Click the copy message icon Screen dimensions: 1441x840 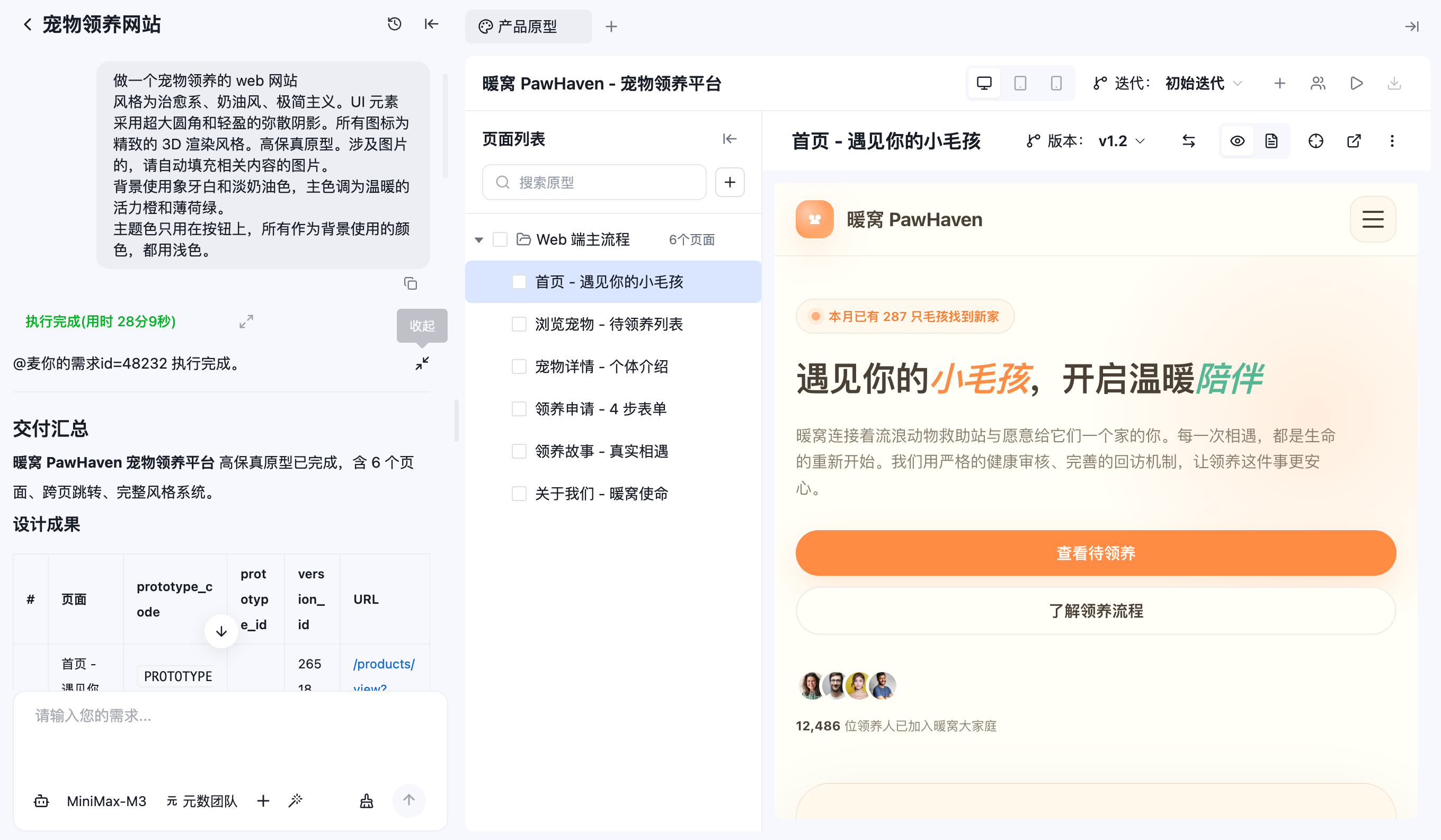(x=410, y=283)
